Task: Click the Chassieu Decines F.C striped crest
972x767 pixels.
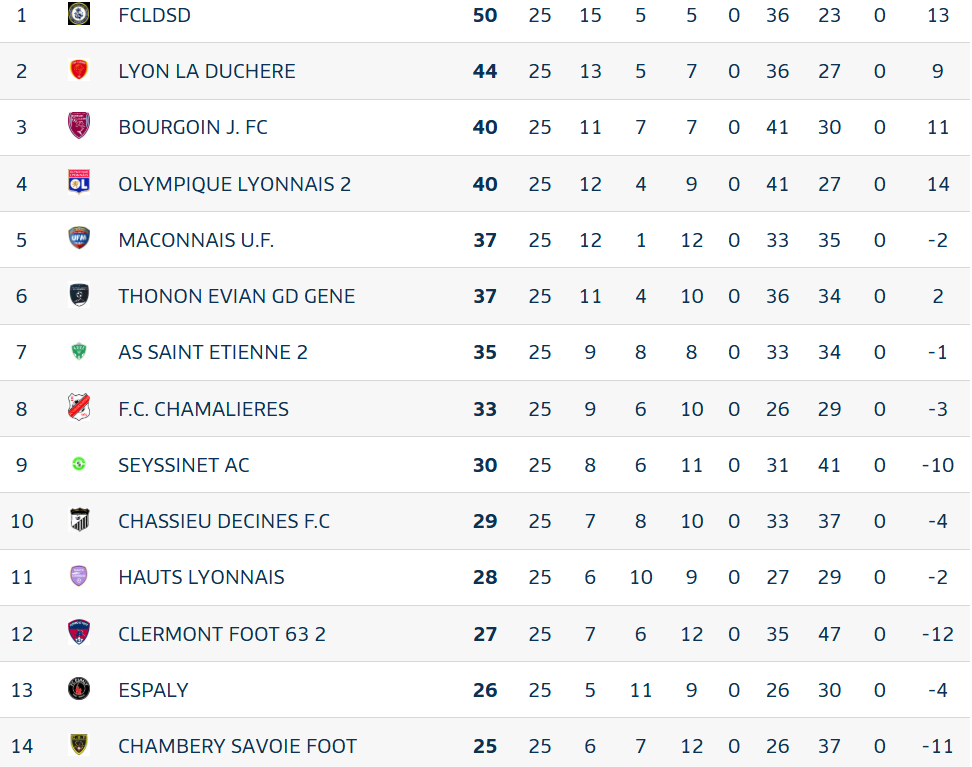Action: [79, 520]
